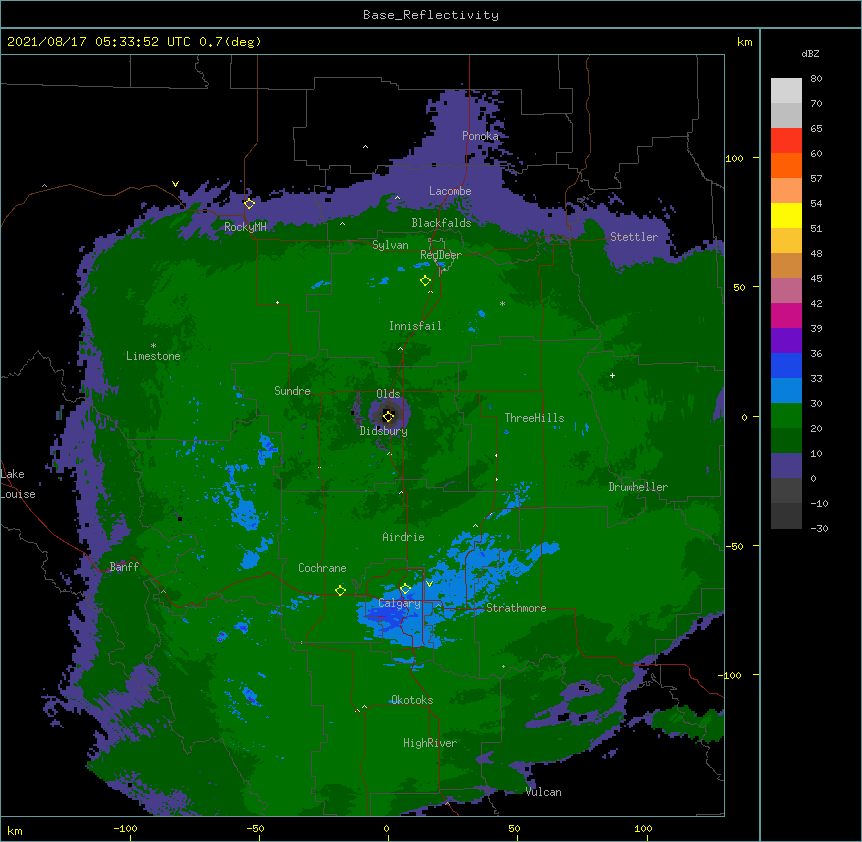862x842 pixels.
Task: Select the Calgary city label
Action: coord(400,603)
